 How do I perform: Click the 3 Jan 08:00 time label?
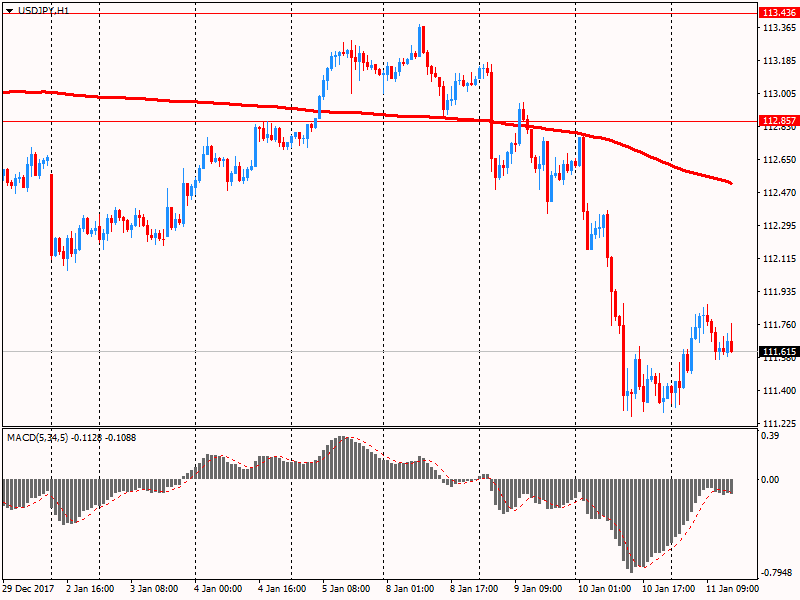tap(154, 588)
